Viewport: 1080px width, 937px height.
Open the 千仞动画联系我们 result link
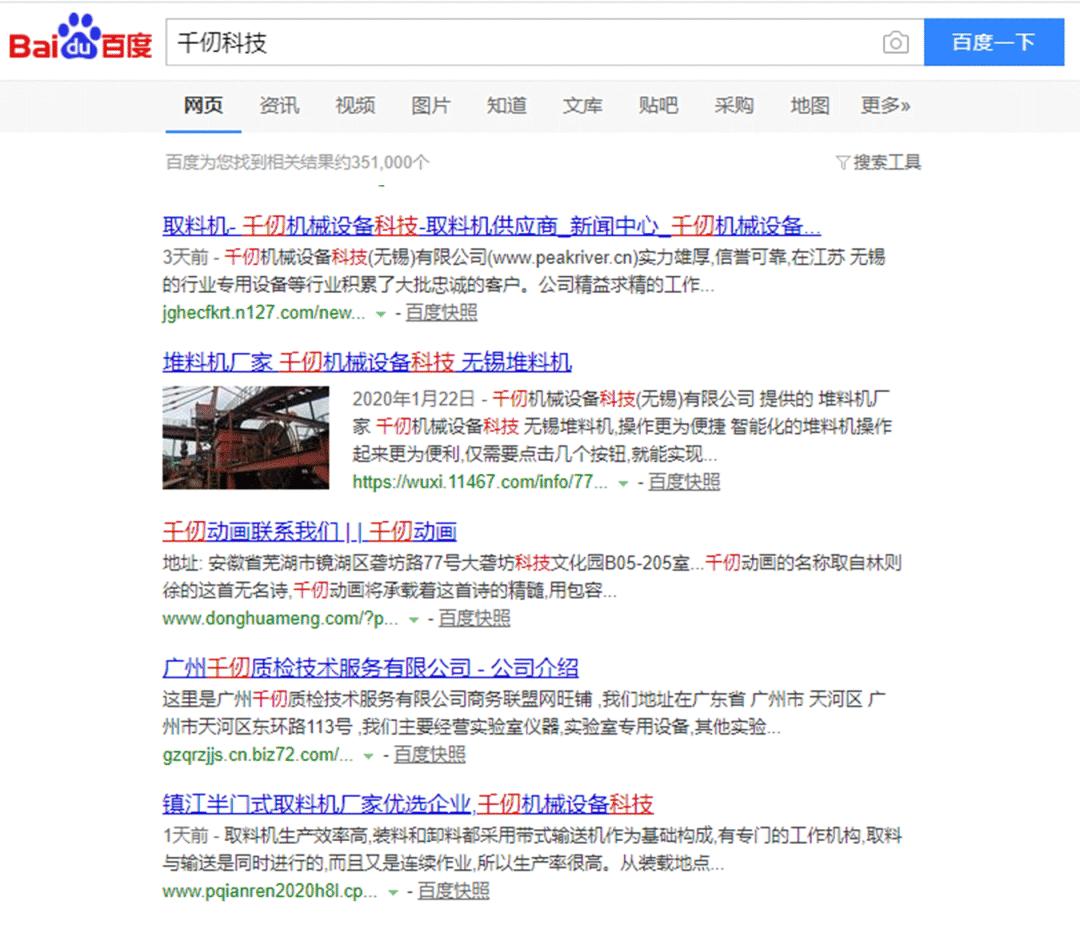click(311, 531)
